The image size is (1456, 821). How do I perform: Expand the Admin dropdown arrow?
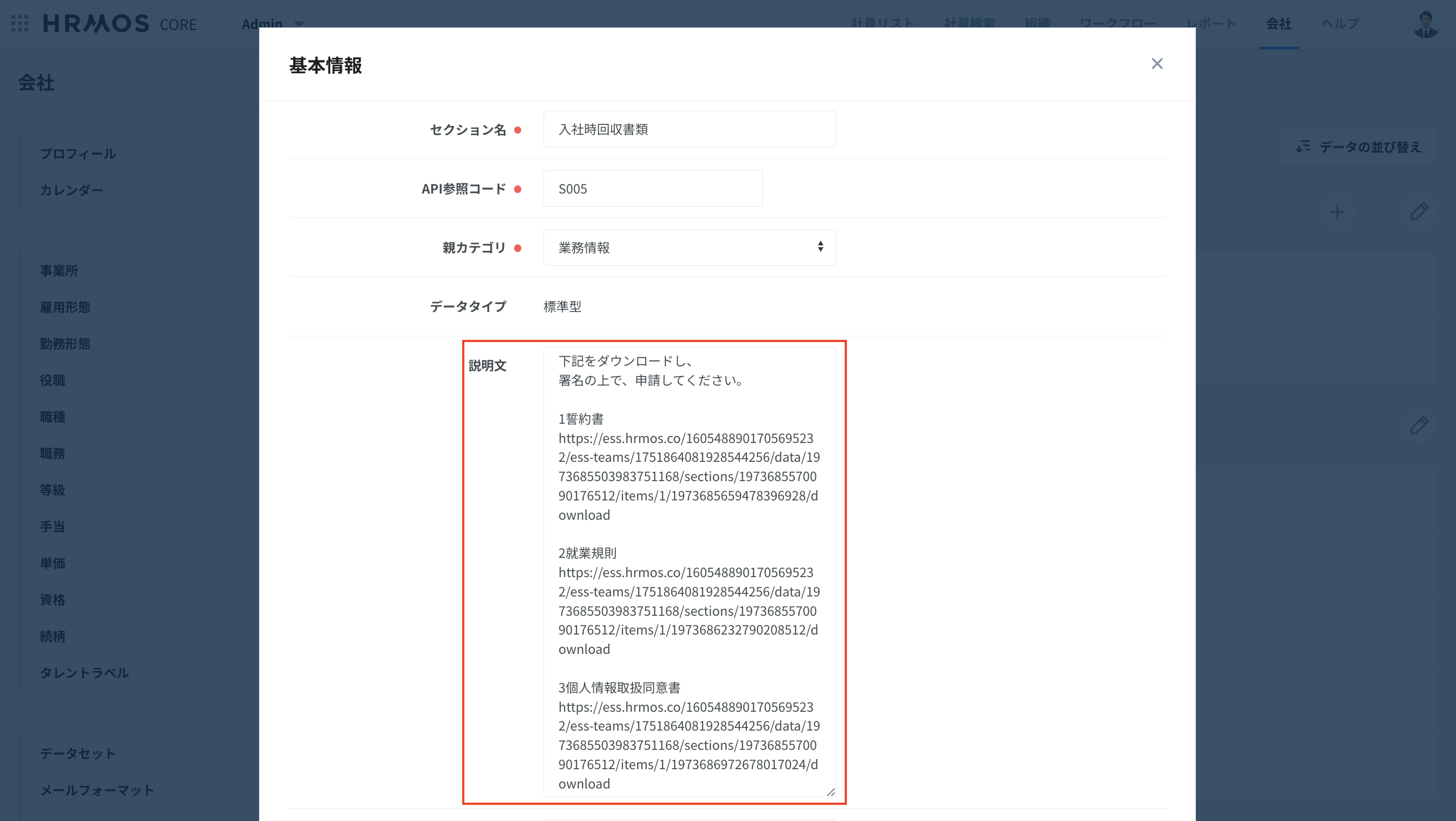point(300,24)
